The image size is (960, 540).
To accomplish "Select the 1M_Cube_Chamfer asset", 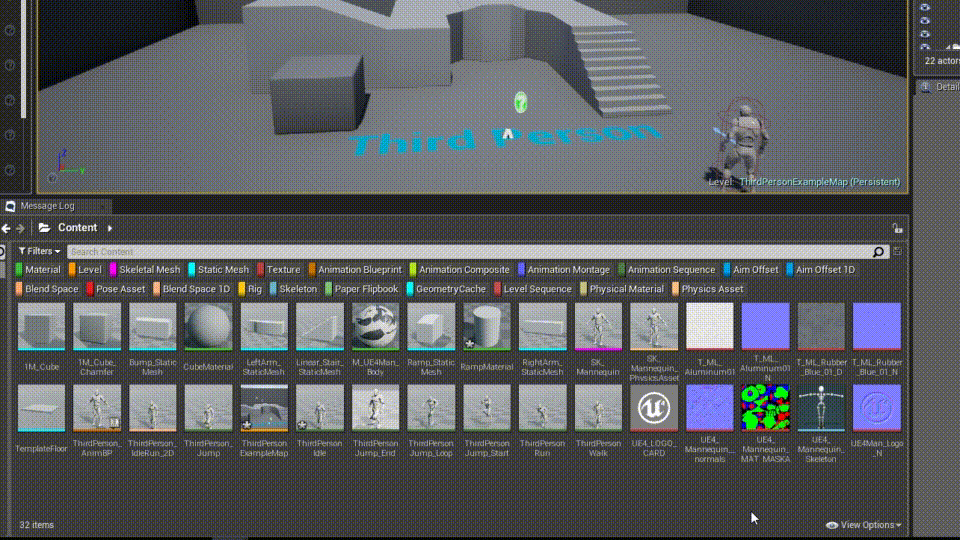I will (97, 339).
